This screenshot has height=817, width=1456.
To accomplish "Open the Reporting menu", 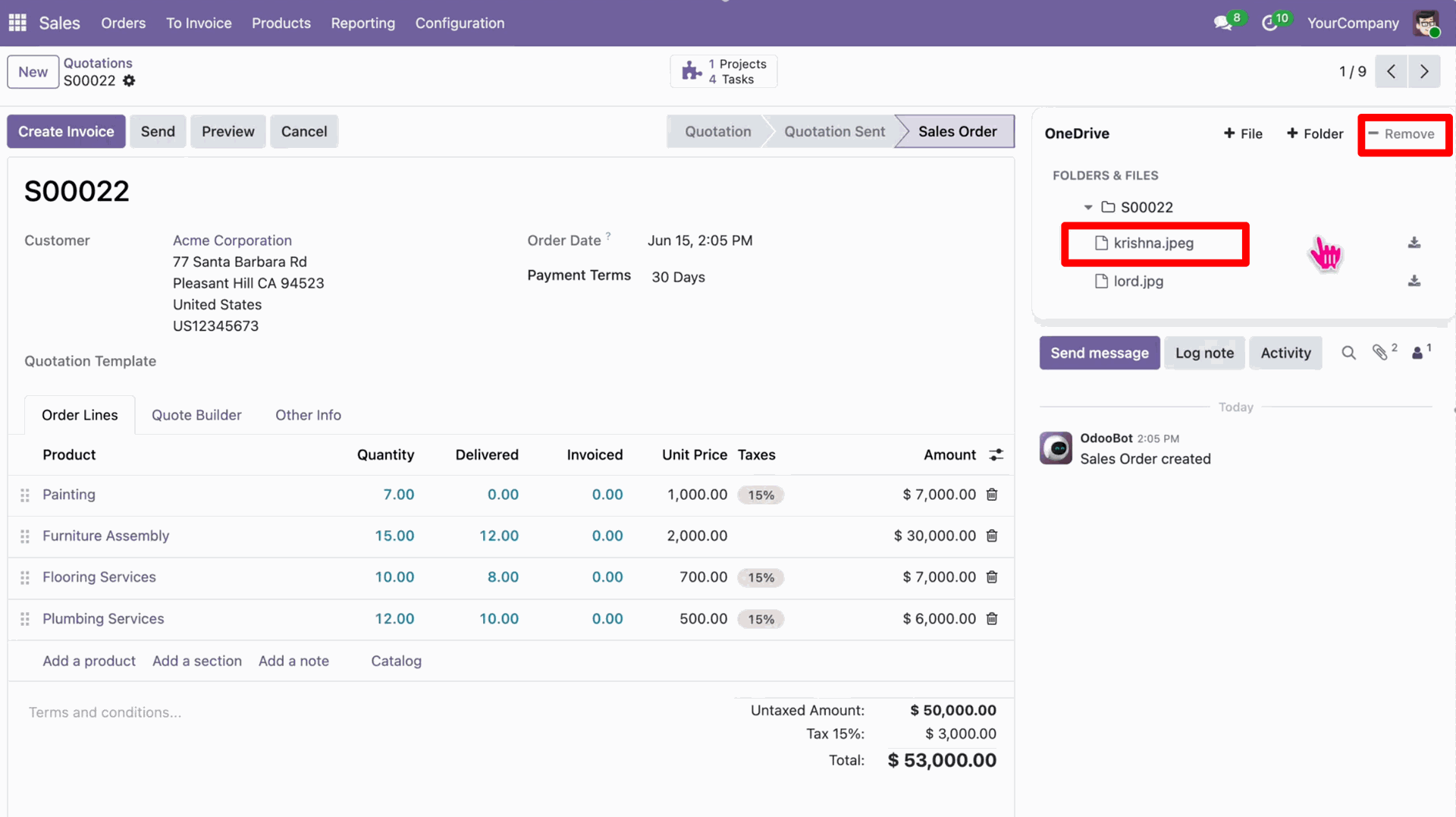I will [x=362, y=23].
